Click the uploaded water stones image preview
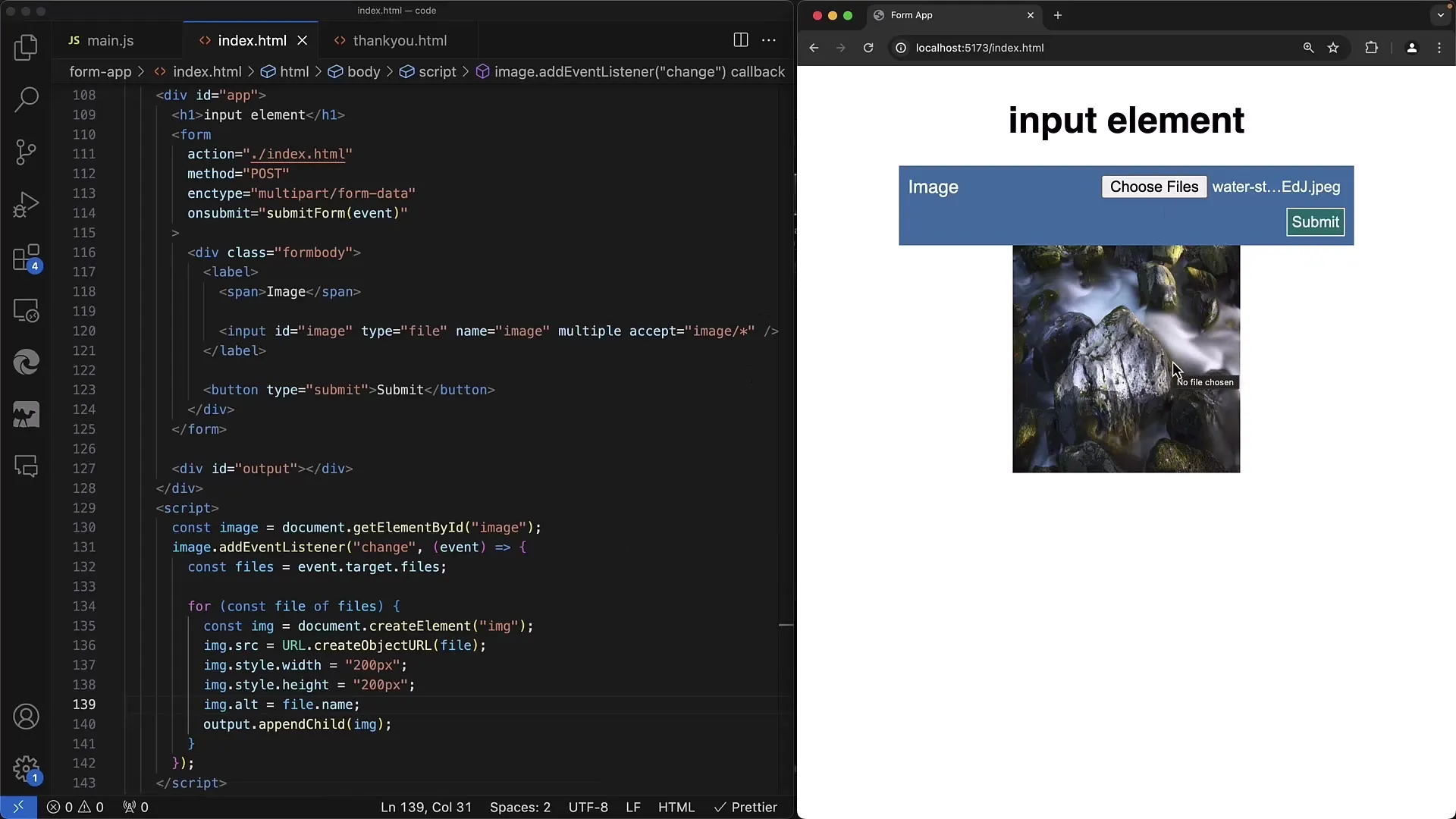This screenshot has width=1456, height=819. (1125, 359)
